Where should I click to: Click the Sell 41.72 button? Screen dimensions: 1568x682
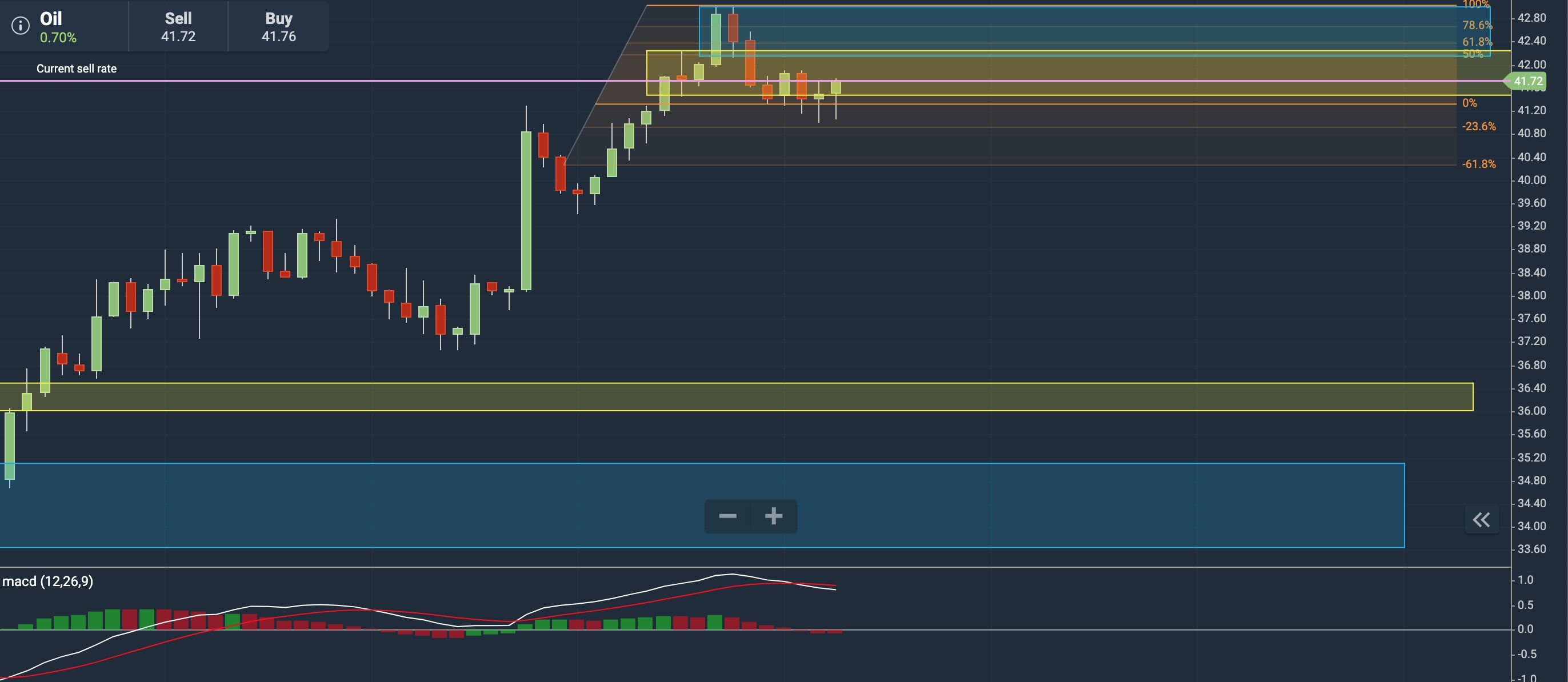click(178, 27)
